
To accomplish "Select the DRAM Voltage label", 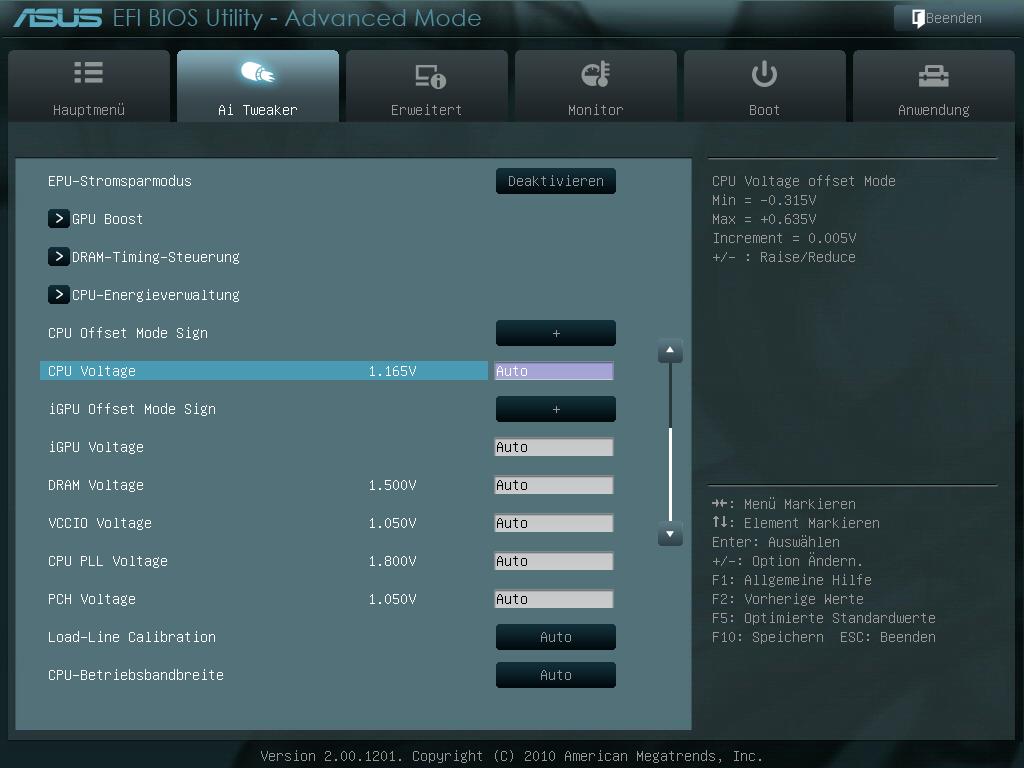I will coord(96,485).
